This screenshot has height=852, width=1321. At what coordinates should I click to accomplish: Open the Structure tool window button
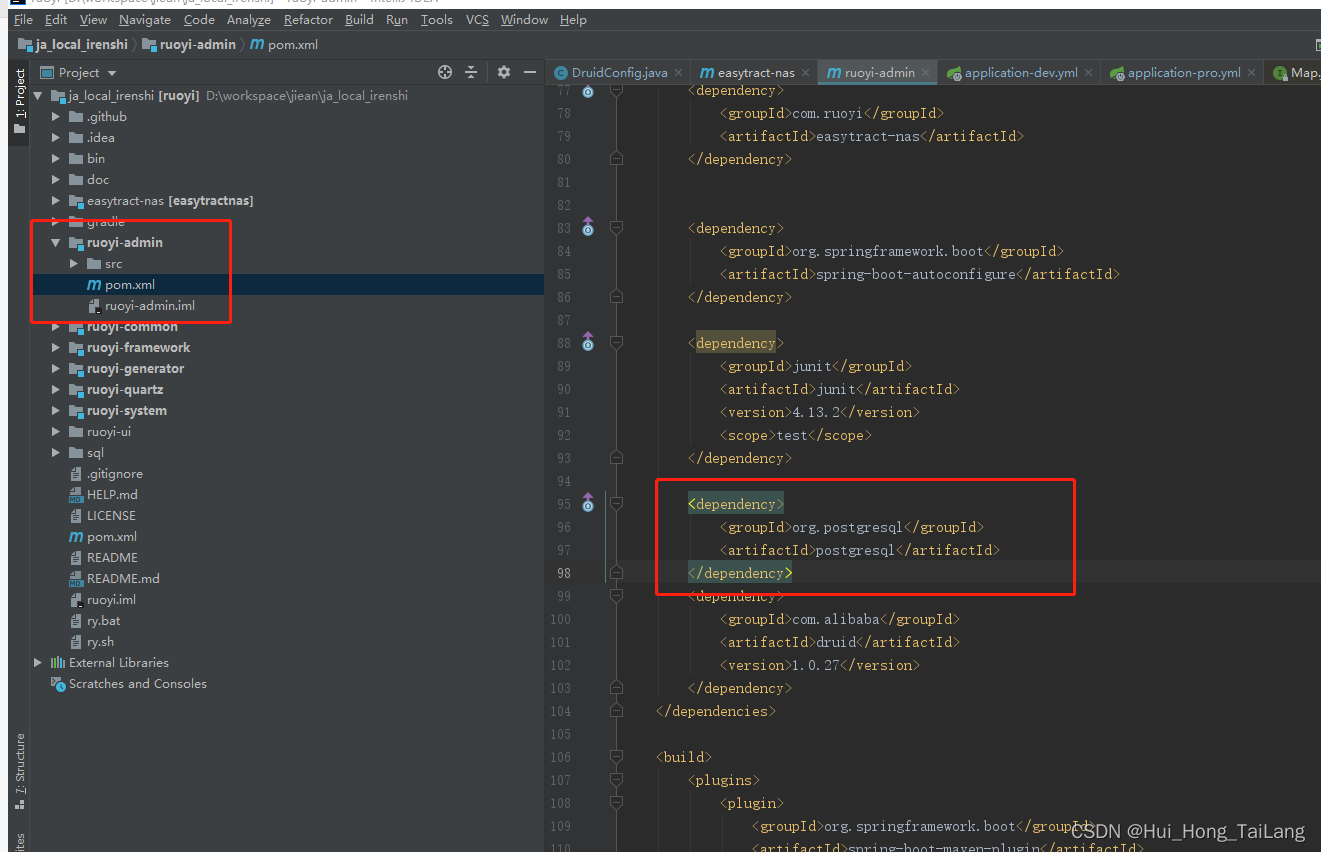[x=19, y=772]
